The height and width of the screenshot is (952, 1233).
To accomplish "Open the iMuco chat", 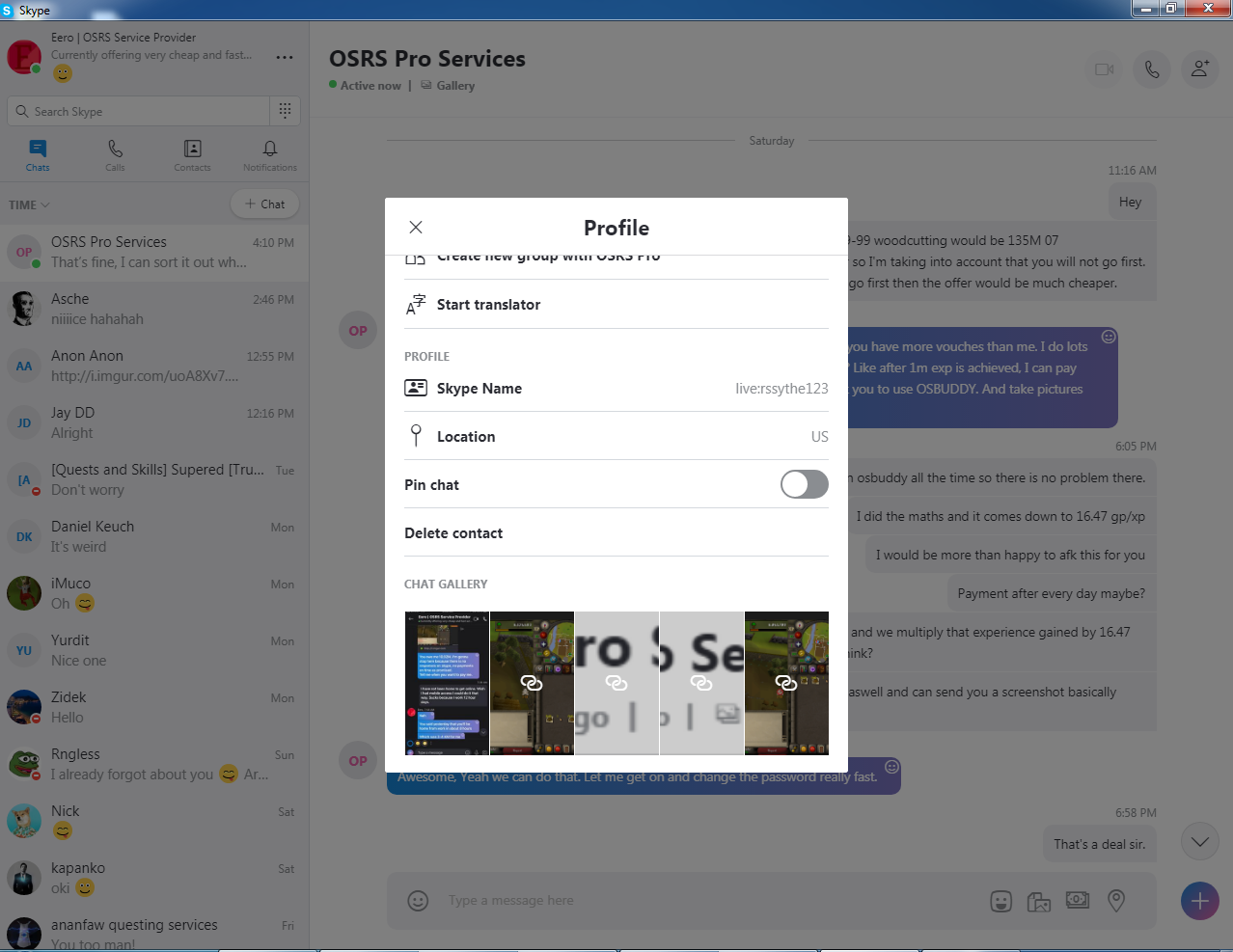I will [x=154, y=594].
